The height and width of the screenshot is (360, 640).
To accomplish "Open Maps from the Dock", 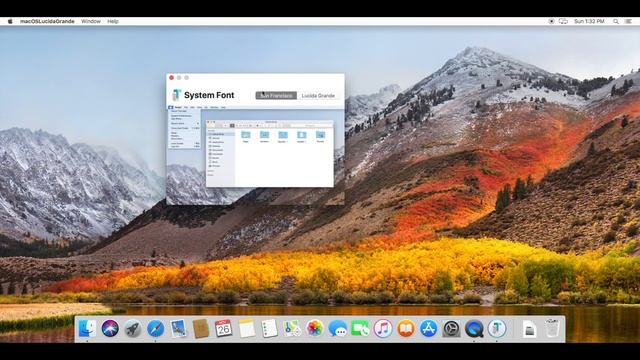I will [x=292, y=328].
